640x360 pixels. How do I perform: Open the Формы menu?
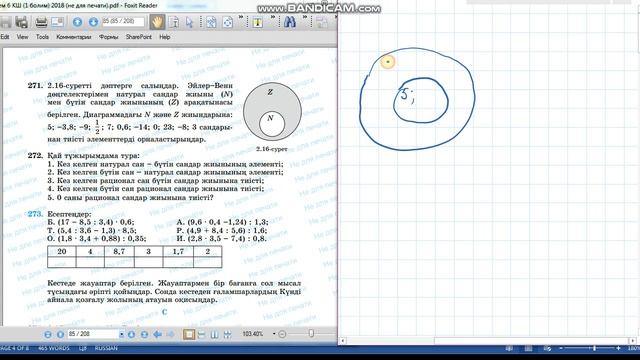[x=109, y=37]
